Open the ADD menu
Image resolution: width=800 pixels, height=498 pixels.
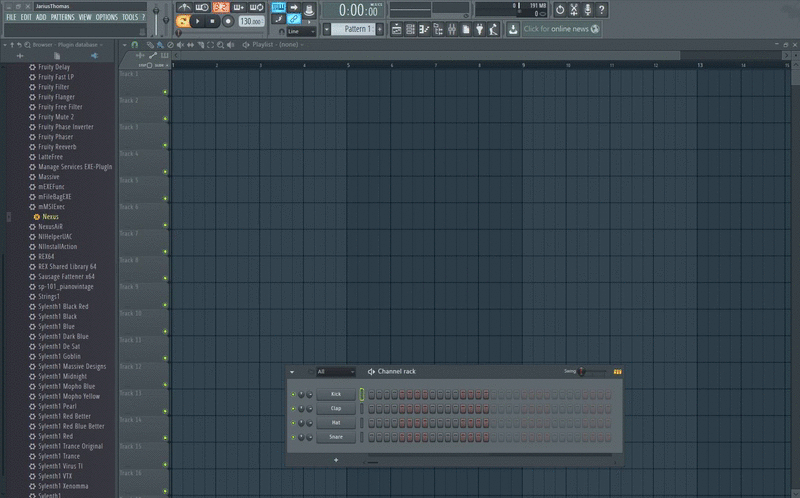pos(41,17)
